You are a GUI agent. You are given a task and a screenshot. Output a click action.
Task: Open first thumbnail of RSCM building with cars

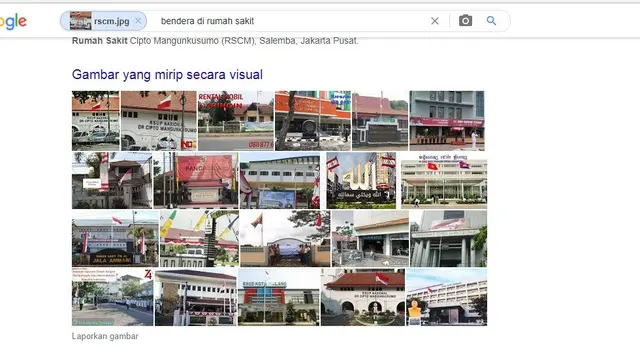pos(96,121)
